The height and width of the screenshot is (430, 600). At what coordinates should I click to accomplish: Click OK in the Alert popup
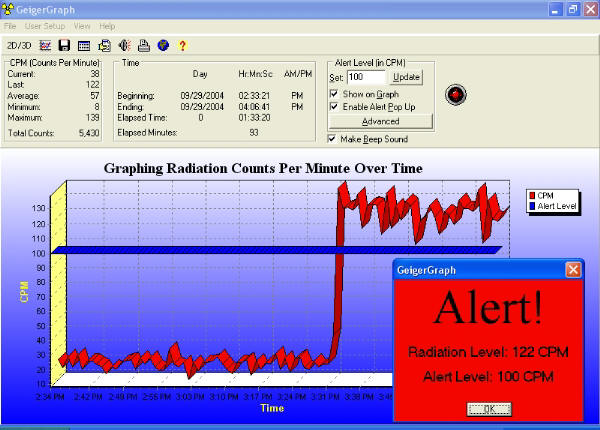pyautogui.click(x=489, y=409)
